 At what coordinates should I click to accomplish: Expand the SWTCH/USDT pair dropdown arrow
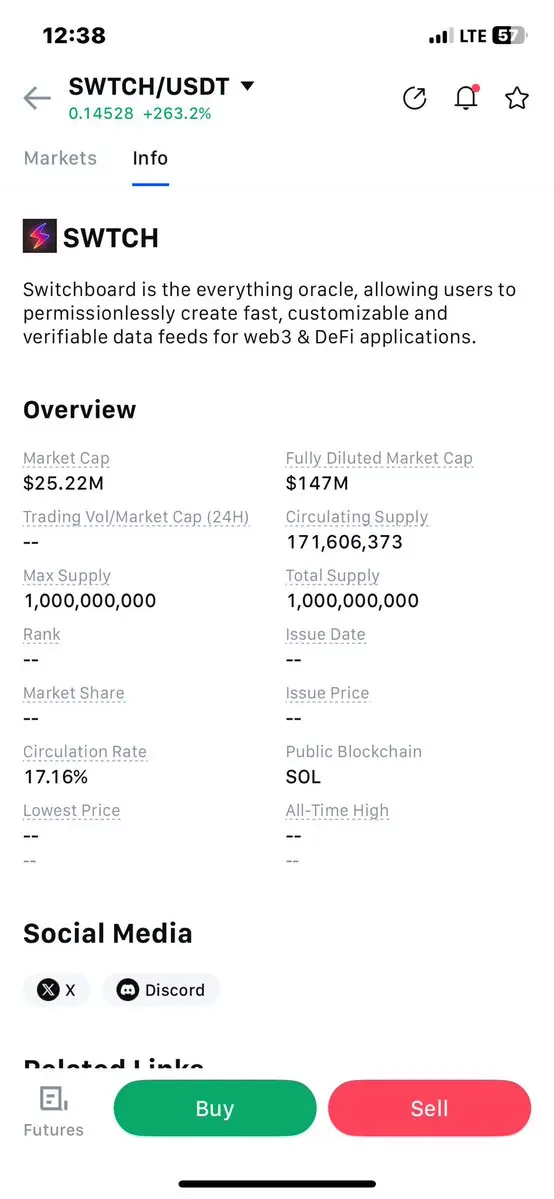click(246, 86)
